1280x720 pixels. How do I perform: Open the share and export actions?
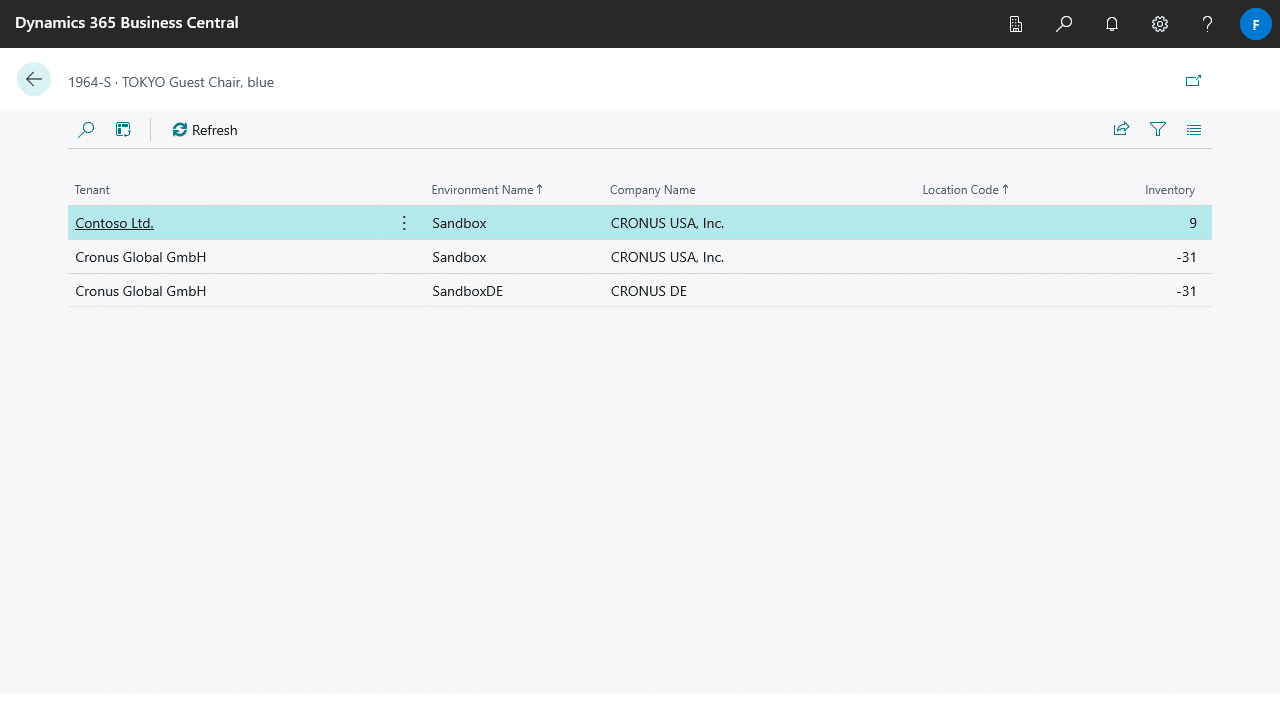pos(1121,129)
